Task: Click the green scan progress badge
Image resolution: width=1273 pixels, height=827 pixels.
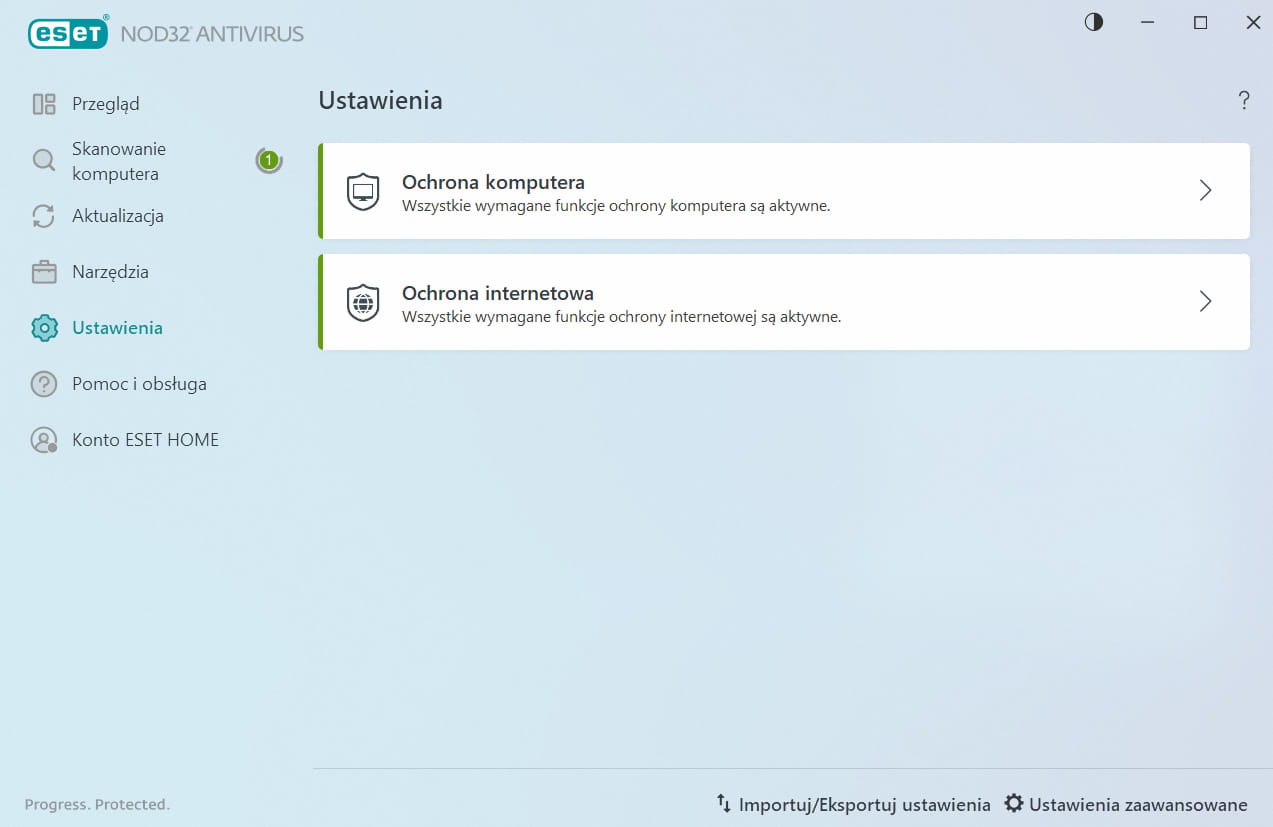Action: click(268, 160)
